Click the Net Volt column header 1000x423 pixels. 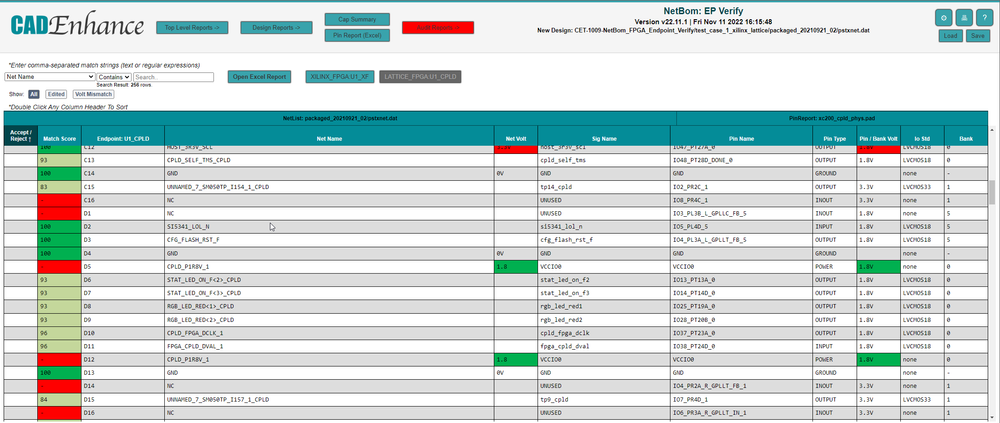(516, 137)
